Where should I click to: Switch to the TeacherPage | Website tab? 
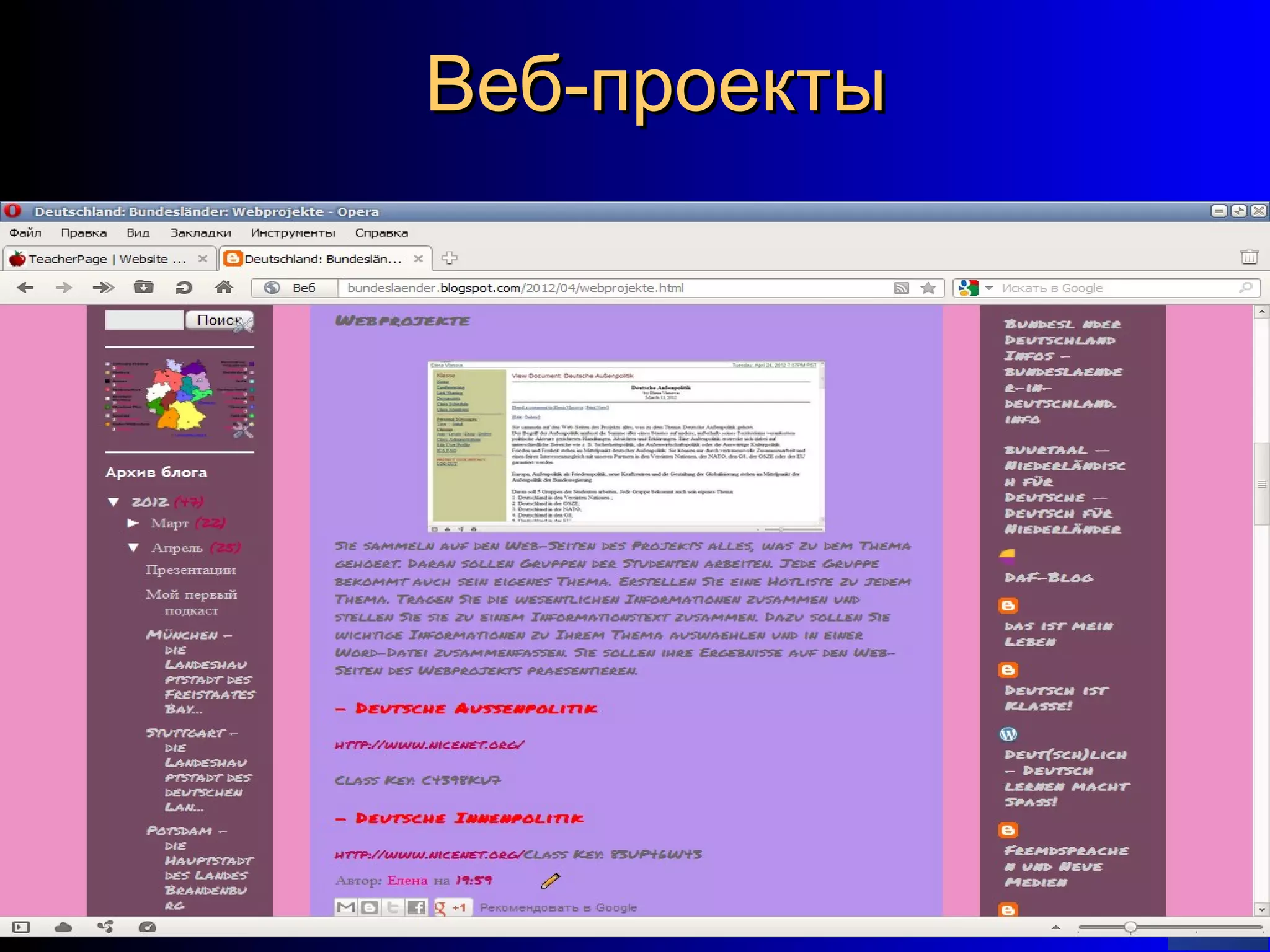(x=109, y=259)
